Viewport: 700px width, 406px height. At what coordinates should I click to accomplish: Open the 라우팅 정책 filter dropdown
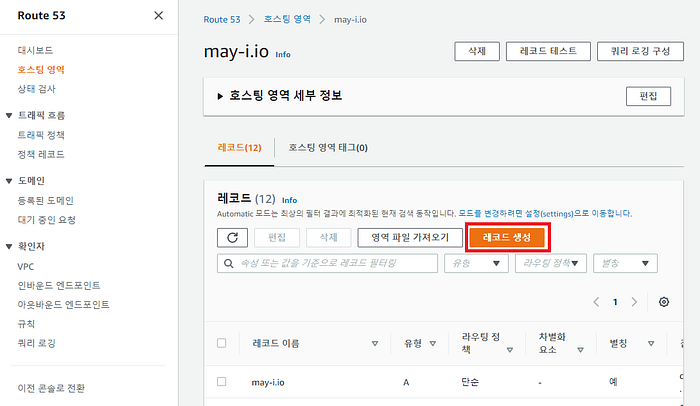(550, 264)
